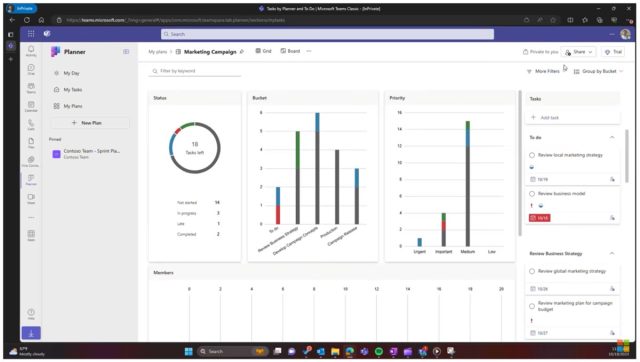Click the download app button in the rail
Image resolution: width=640 pixels, height=362 pixels.
[x=31, y=333]
